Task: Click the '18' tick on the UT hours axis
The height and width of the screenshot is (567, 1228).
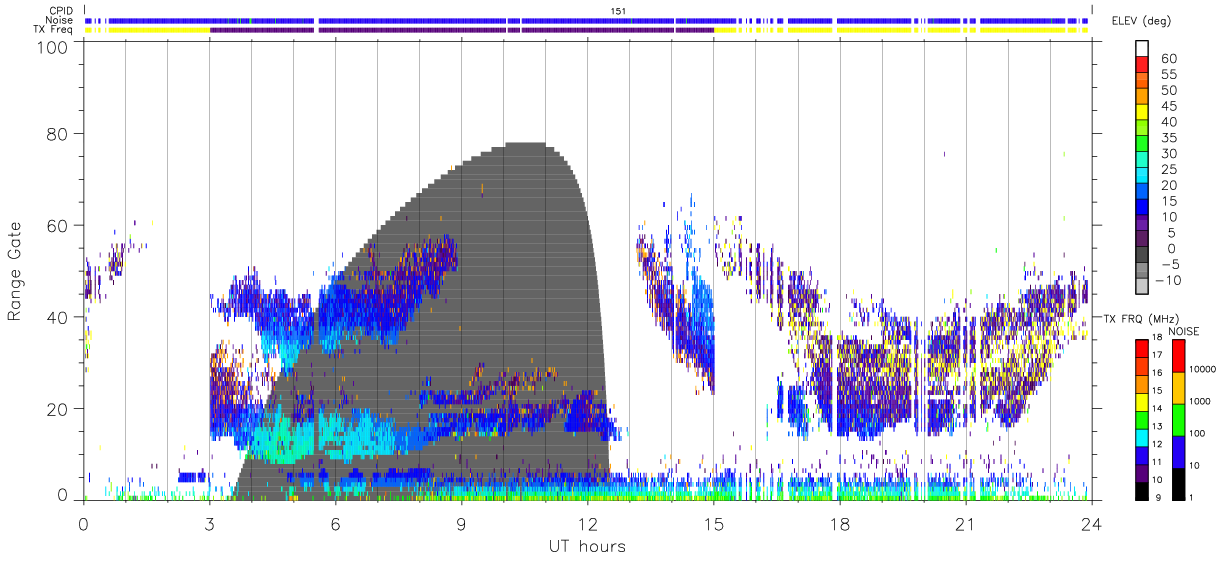Action: point(839,524)
